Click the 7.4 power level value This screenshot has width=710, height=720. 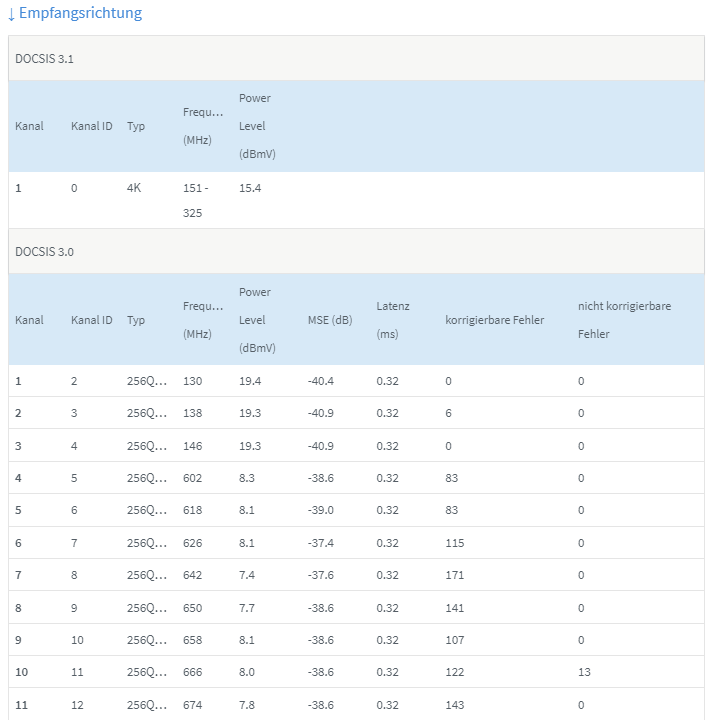click(x=247, y=575)
